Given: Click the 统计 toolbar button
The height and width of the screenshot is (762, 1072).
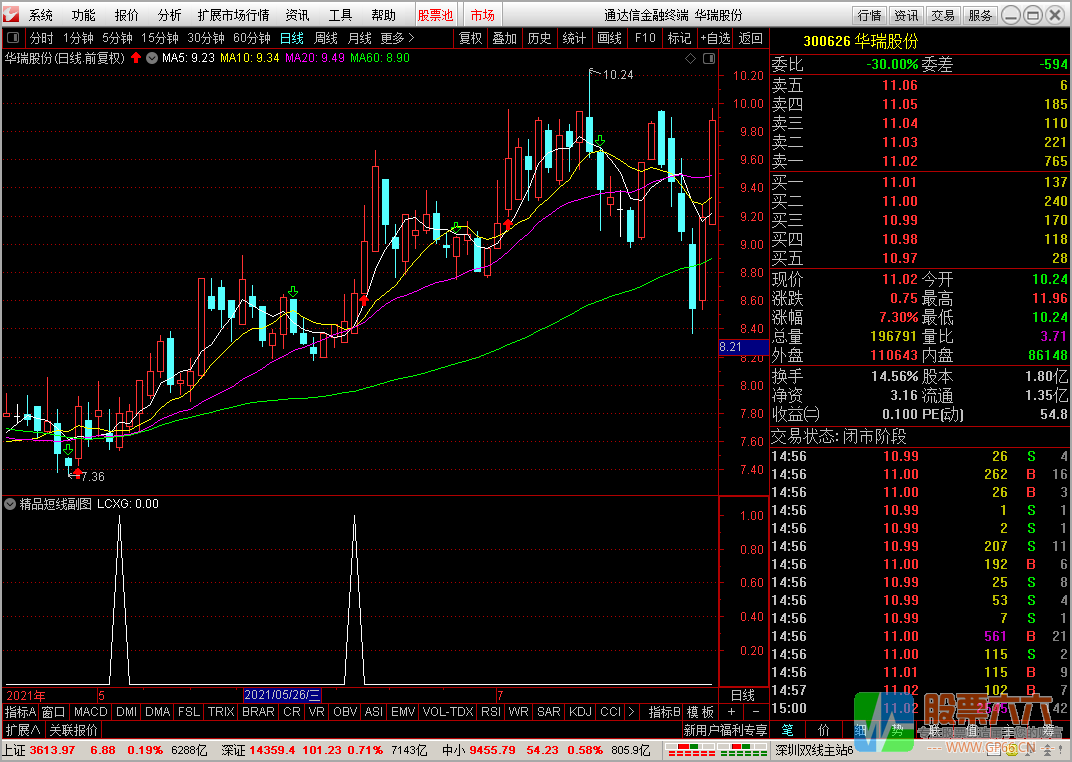Looking at the screenshot, I should tap(574, 38).
